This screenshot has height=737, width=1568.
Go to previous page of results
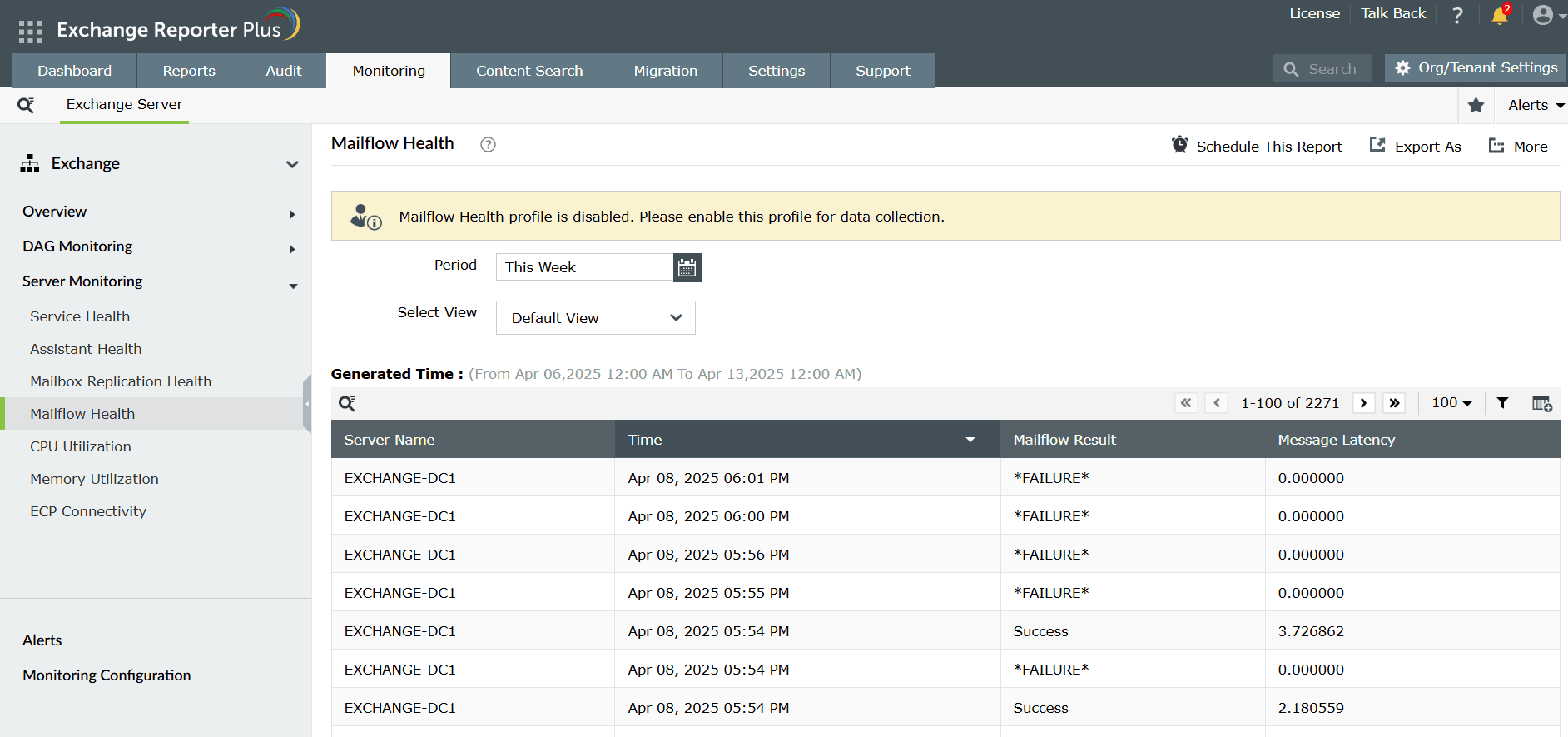pyautogui.click(x=1217, y=403)
